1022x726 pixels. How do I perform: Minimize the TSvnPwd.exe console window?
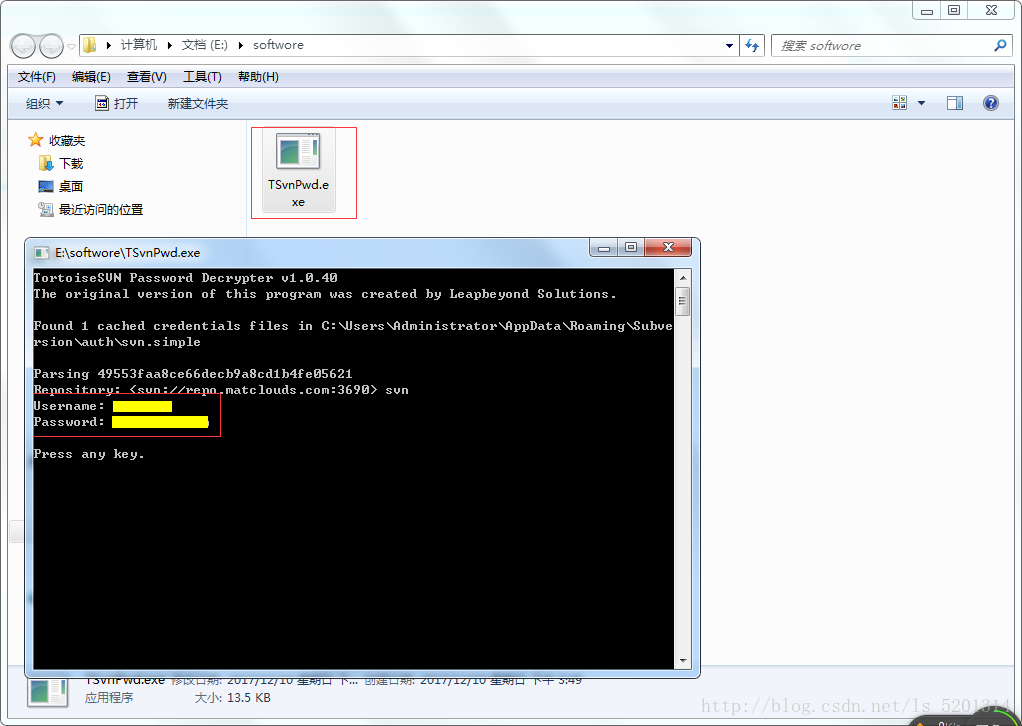click(x=604, y=248)
